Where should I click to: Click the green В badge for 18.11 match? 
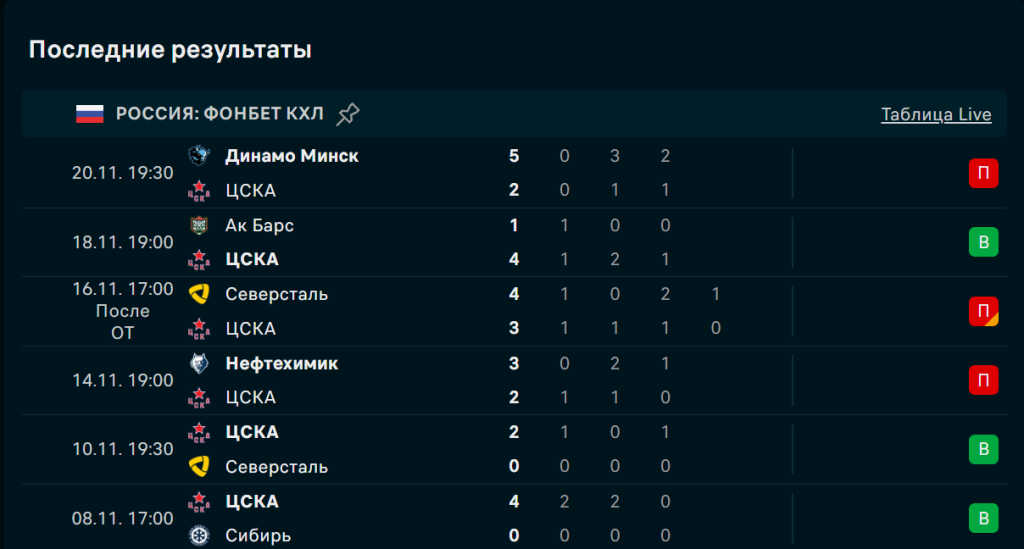(x=983, y=242)
